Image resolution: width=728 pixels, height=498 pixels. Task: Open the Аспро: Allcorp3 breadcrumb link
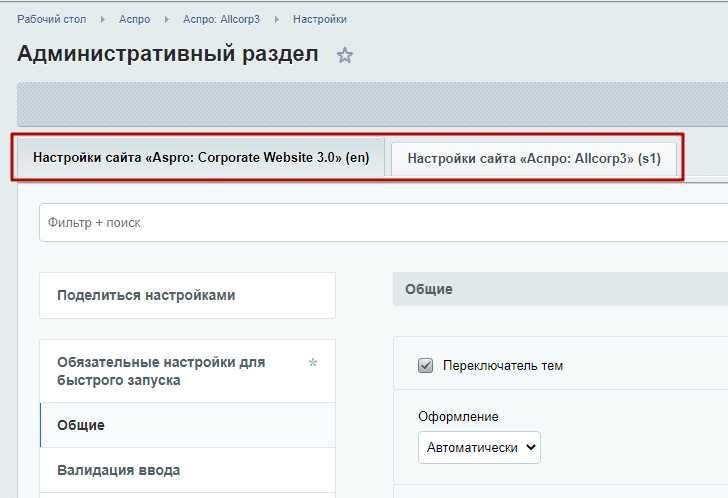(221, 19)
